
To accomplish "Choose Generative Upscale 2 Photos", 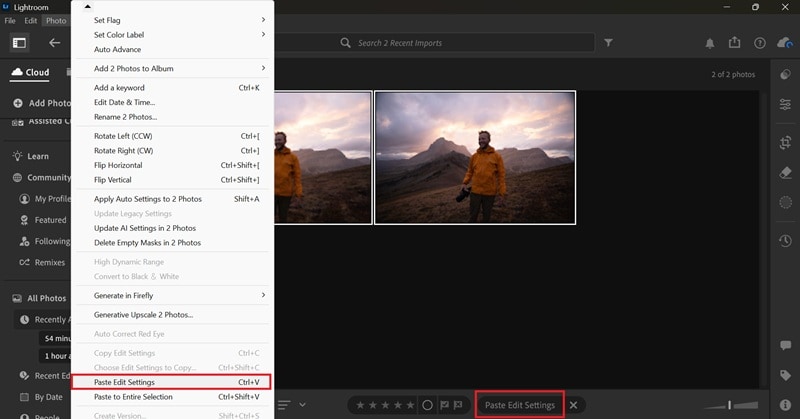I will click(x=171, y=314).
